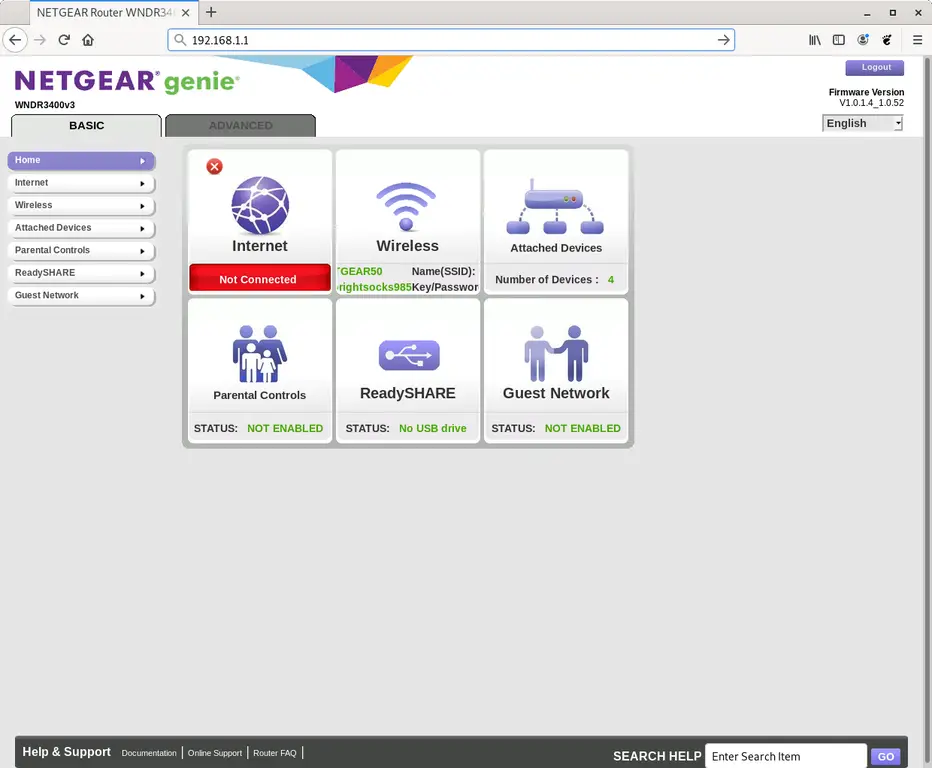Click the wireless Name(SSID) text

[x=443, y=271]
